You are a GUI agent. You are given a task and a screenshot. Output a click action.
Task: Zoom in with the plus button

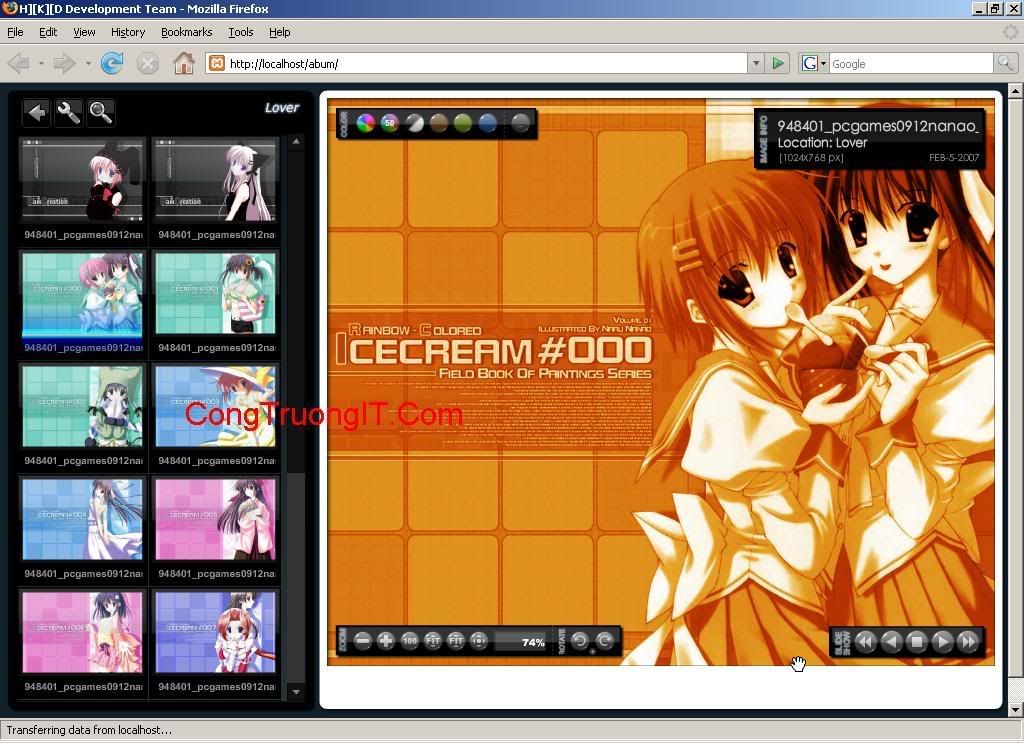click(386, 641)
